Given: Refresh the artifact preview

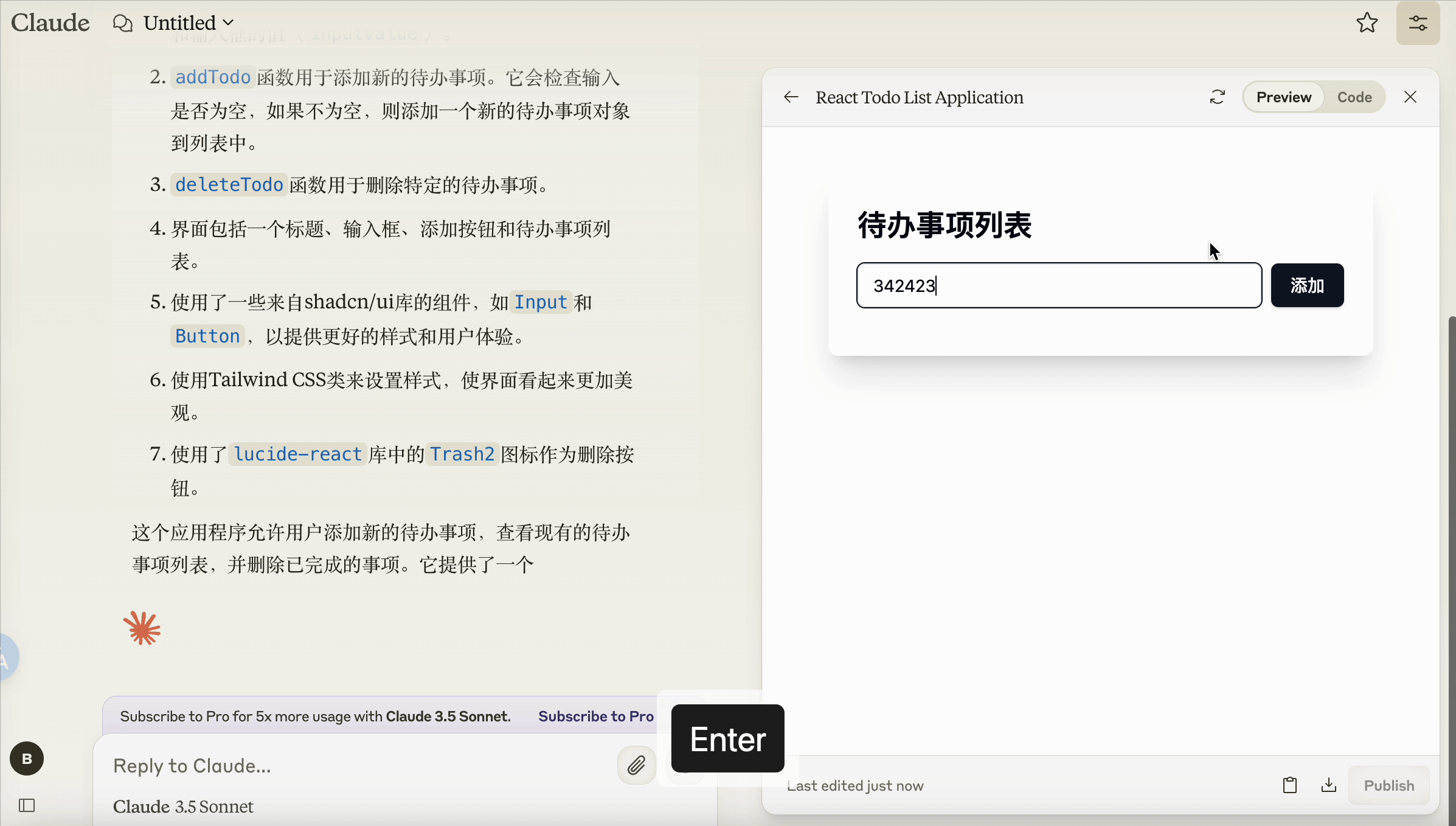Looking at the screenshot, I should click(x=1217, y=97).
